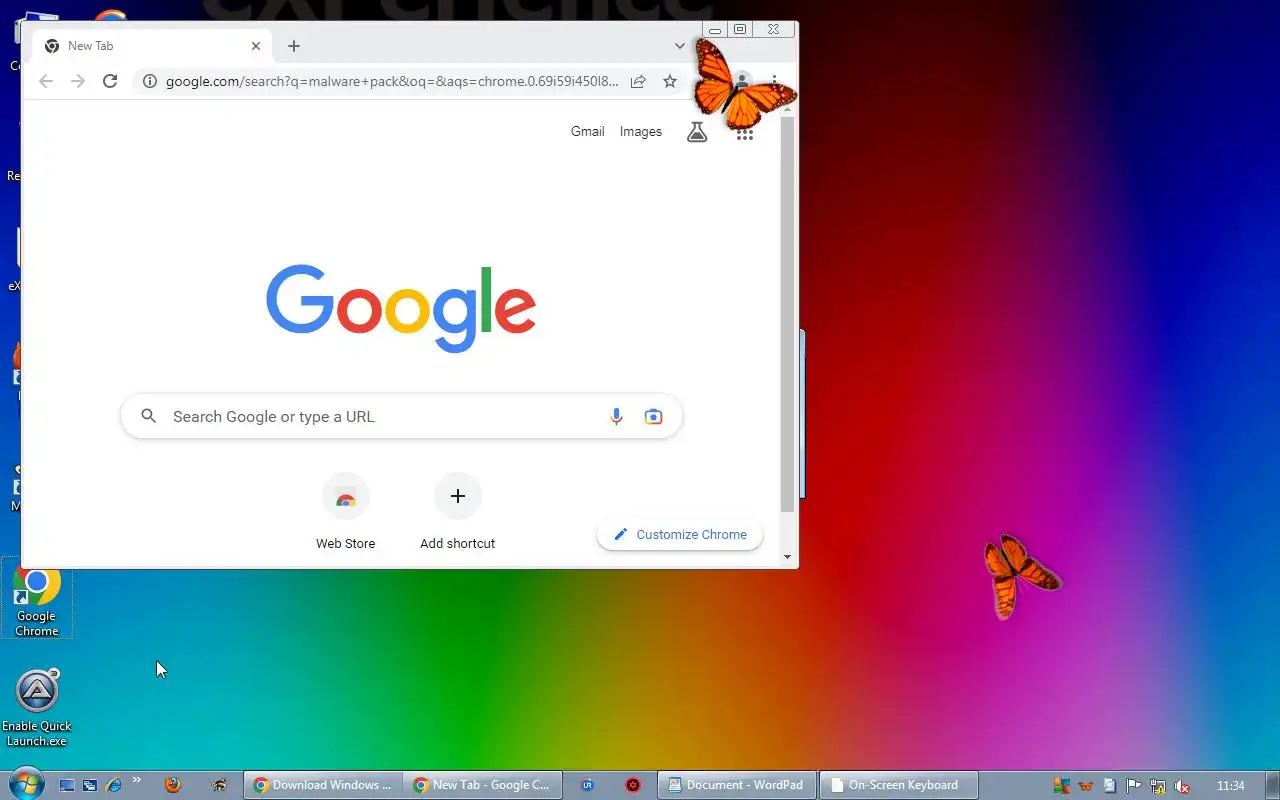The image size is (1280, 800).
Task: Open the Windows Start menu
Action: coord(26,785)
